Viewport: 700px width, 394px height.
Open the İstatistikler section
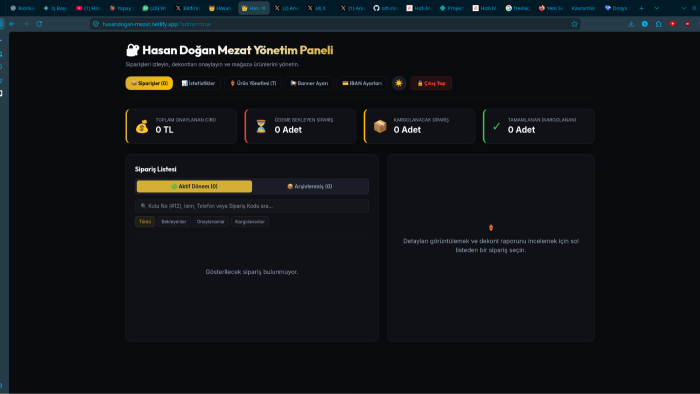[198, 83]
